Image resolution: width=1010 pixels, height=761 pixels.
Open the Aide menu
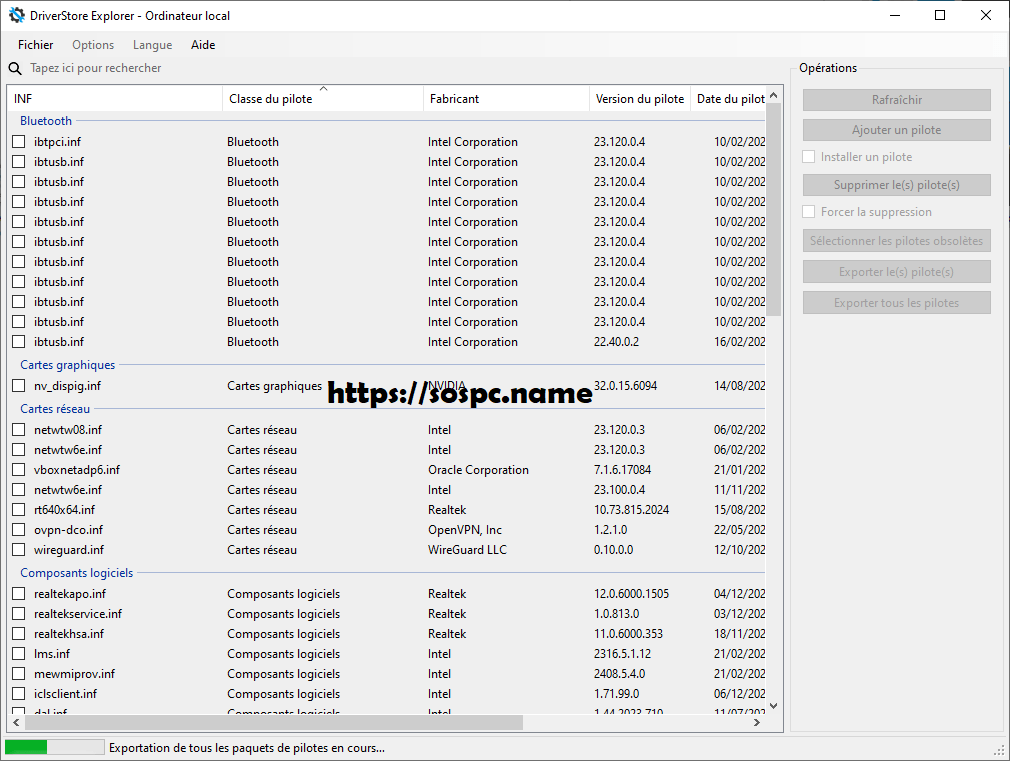click(x=203, y=45)
